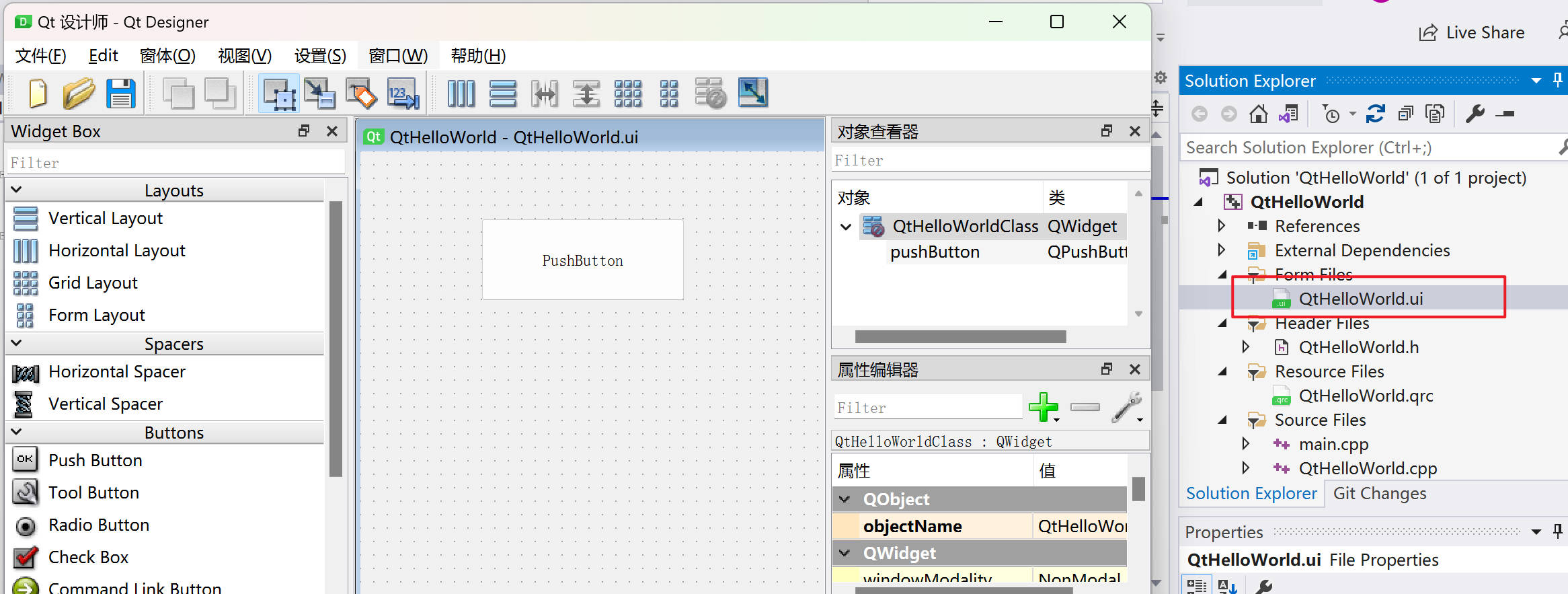The width and height of the screenshot is (1568, 594).
Task: Click property editor vertical scrollbar thumb
Action: 1138,488
